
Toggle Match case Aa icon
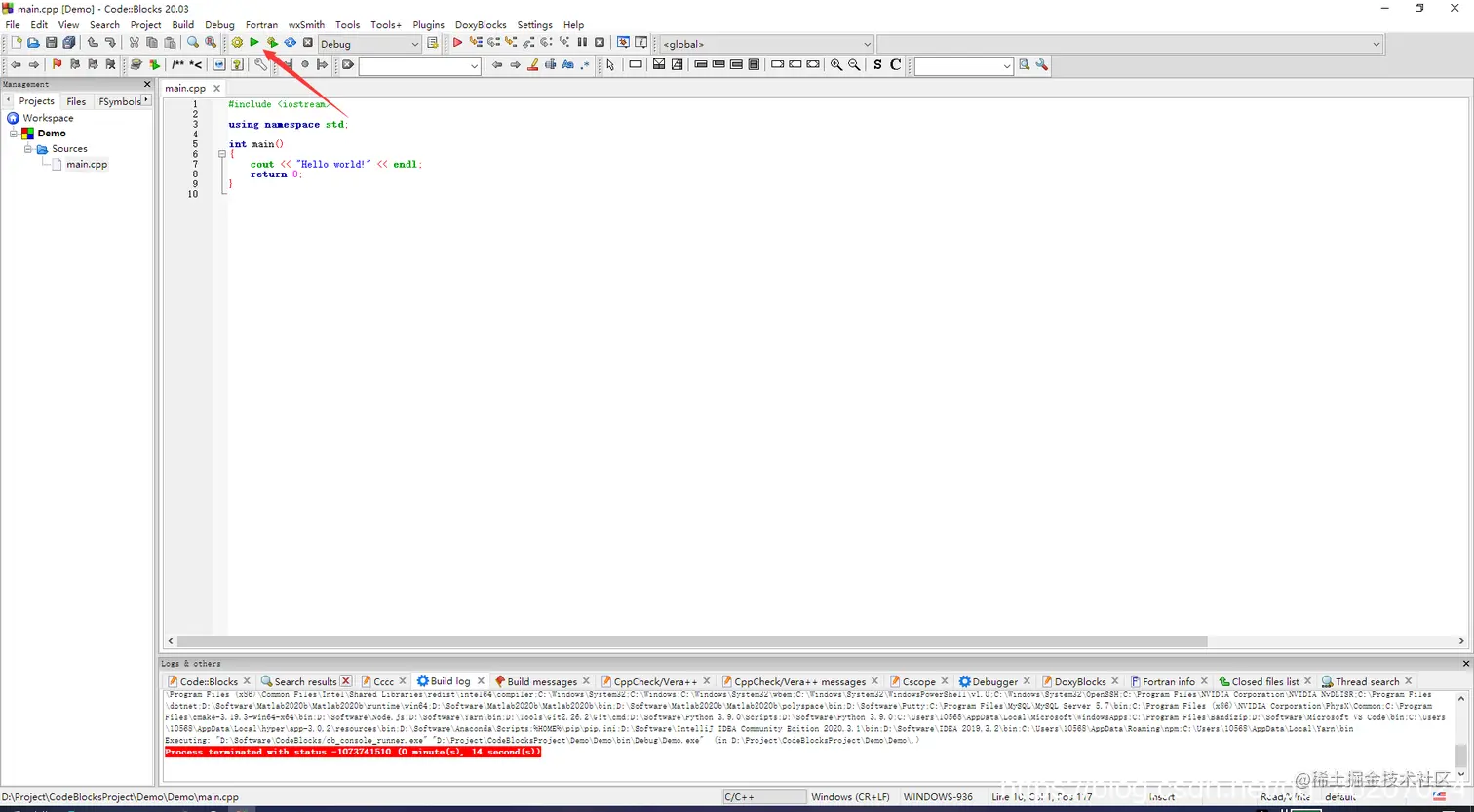[x=567, y=65]
